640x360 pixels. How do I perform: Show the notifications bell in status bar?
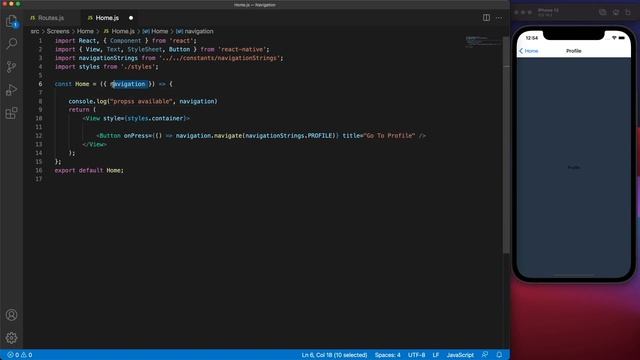[499, 355]
